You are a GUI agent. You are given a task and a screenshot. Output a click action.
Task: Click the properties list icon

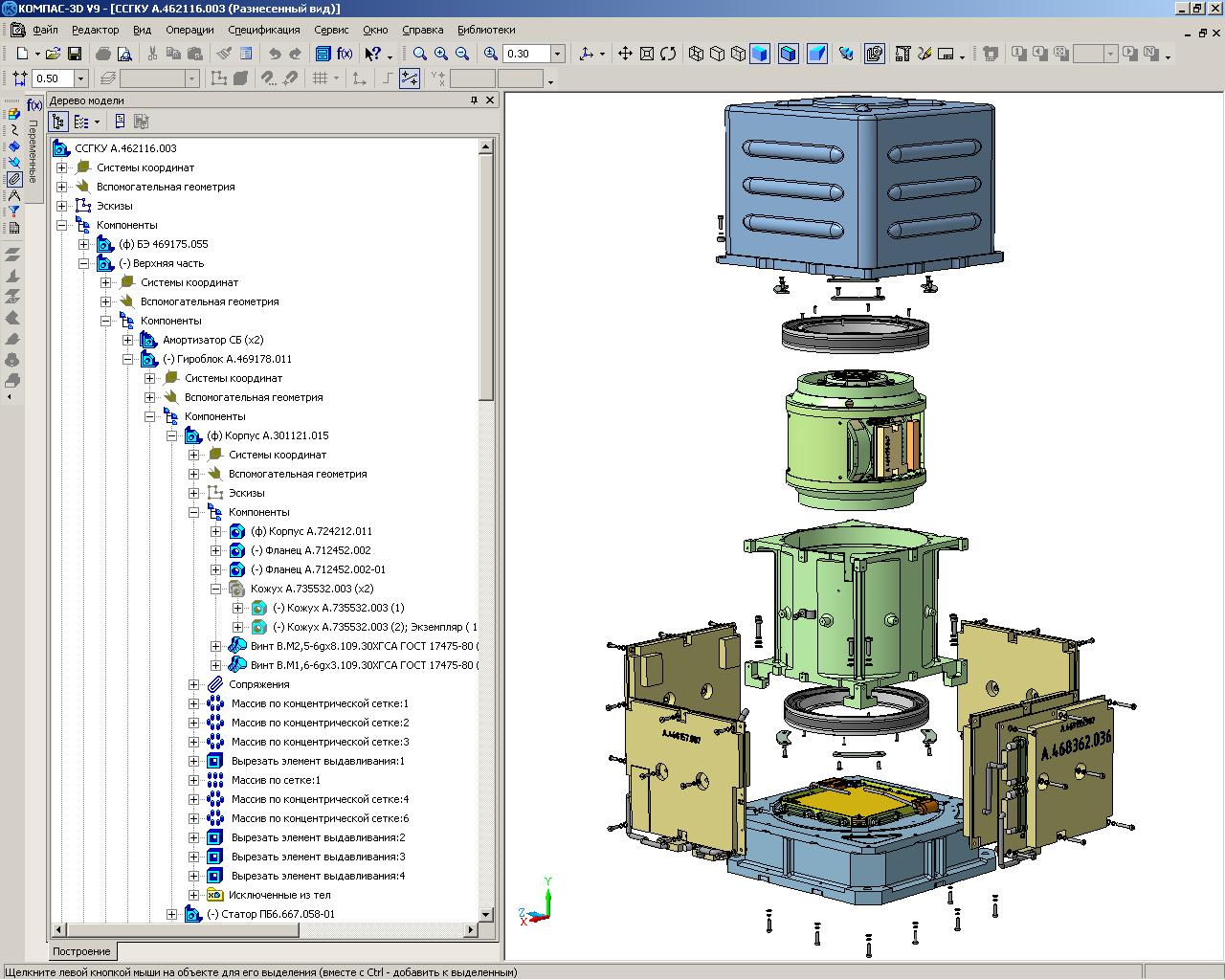click(x=246, y=54)
